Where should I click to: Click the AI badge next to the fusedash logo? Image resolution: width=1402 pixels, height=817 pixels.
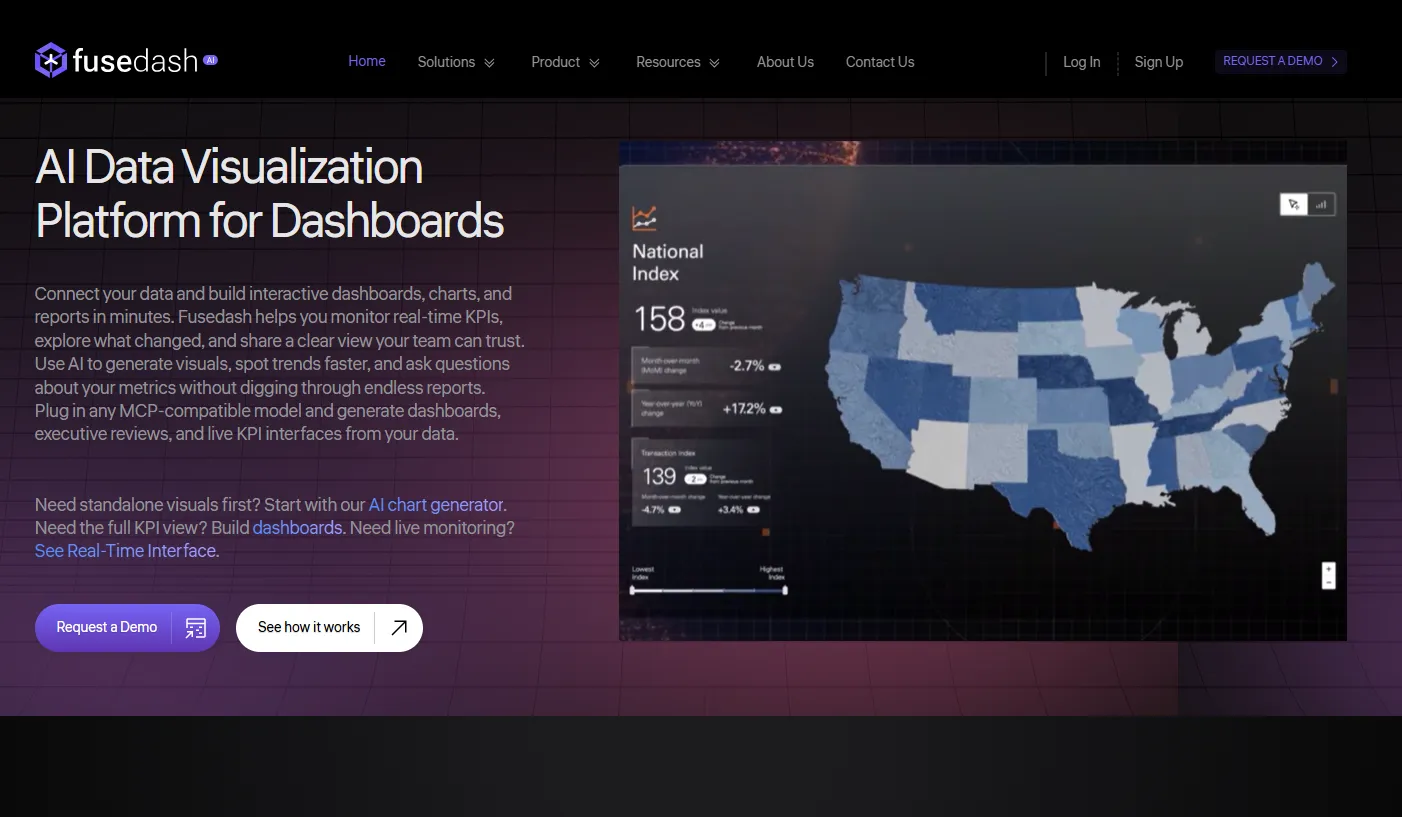[210, 60]
